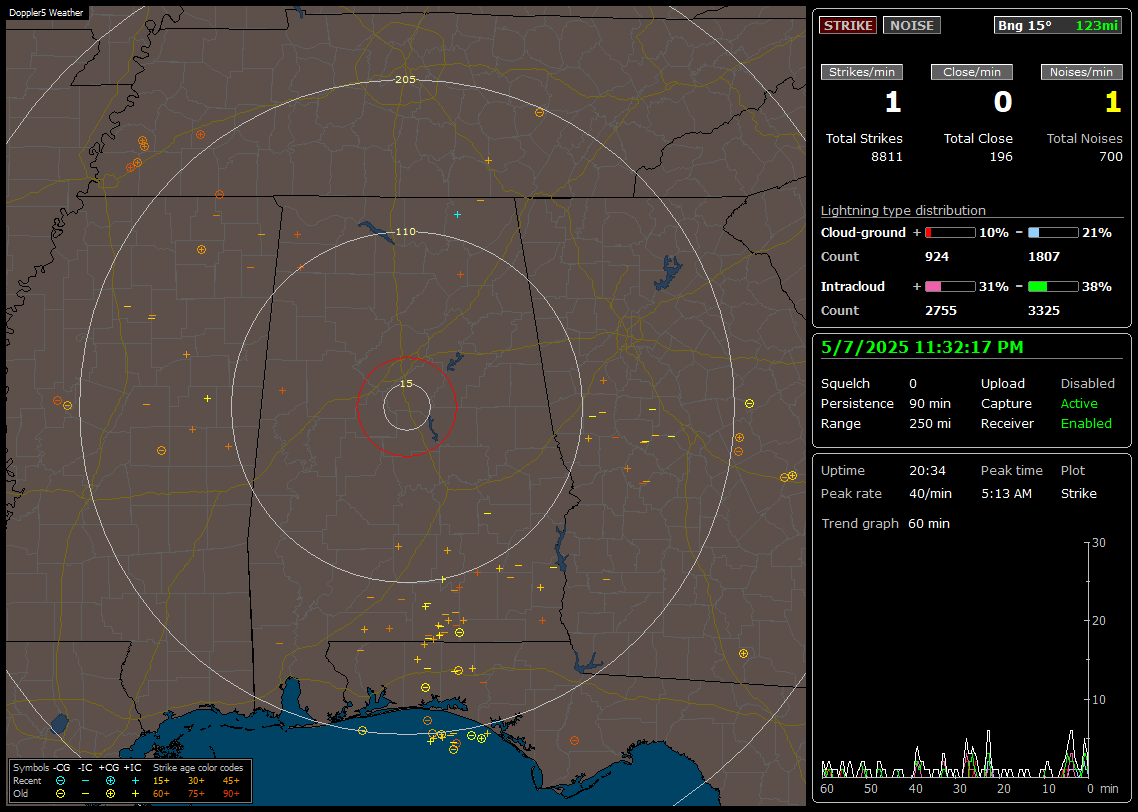1138x812 pixels.
Task: Click the 45+ strike age color code
Action: point(231,781)
